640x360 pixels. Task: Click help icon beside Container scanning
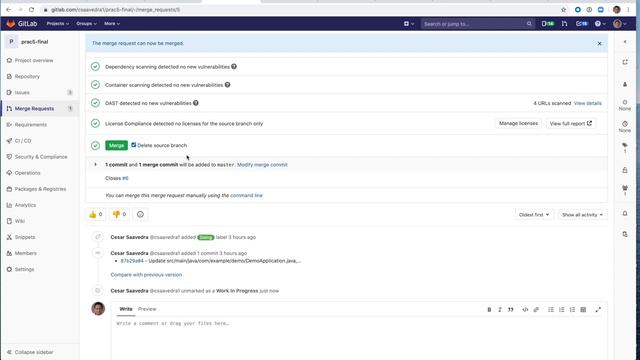227,85
